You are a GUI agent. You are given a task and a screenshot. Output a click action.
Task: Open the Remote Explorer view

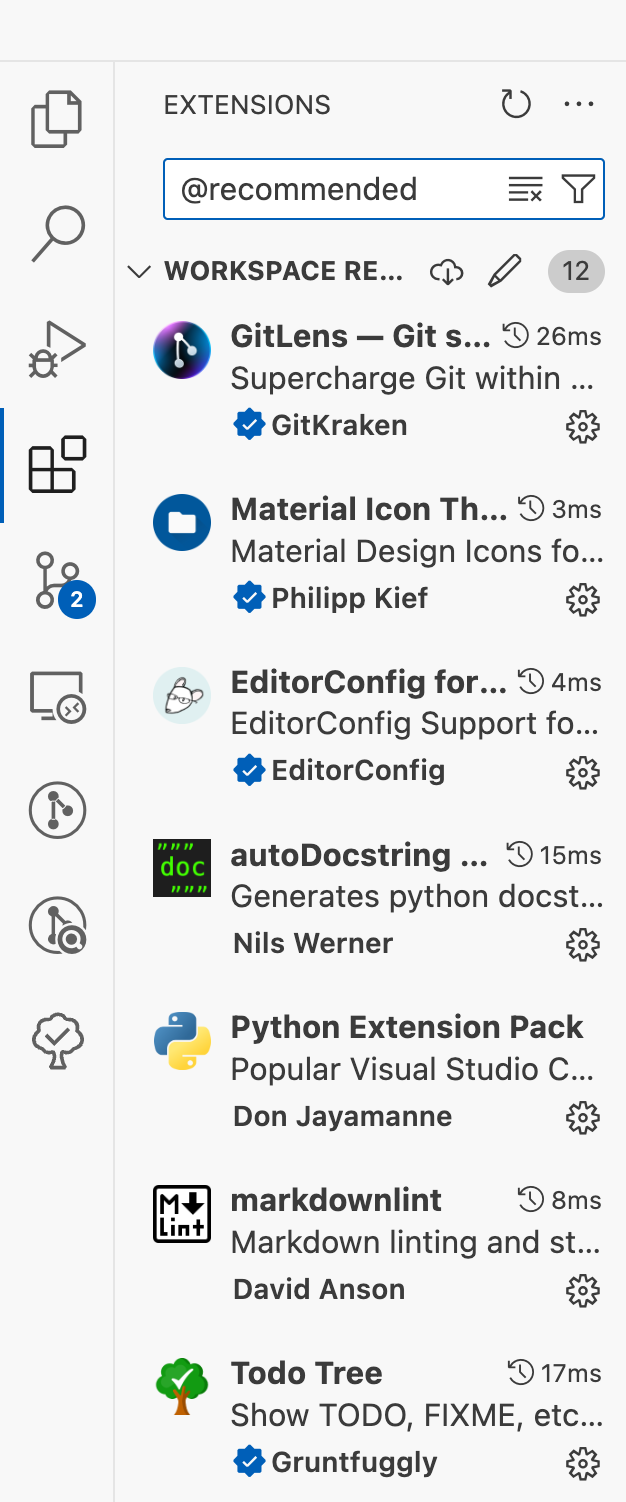pos(57,697)
